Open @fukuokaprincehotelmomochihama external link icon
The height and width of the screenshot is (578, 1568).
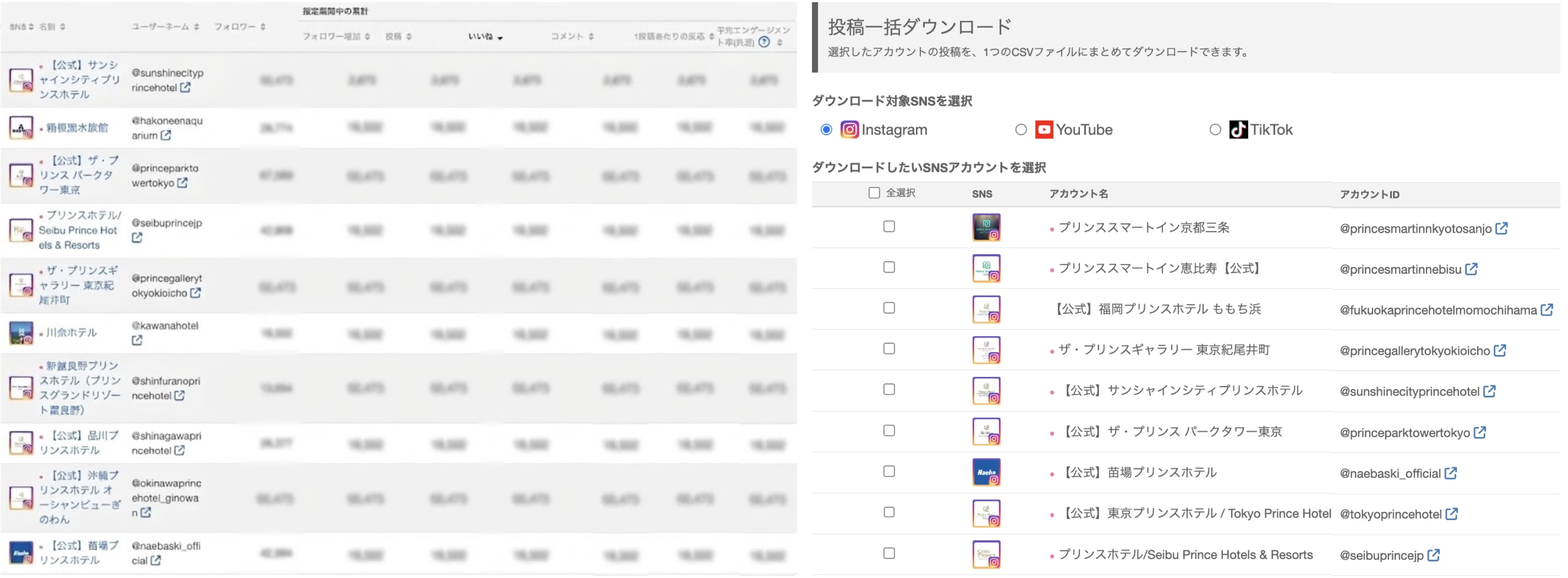click(1547, 310)
